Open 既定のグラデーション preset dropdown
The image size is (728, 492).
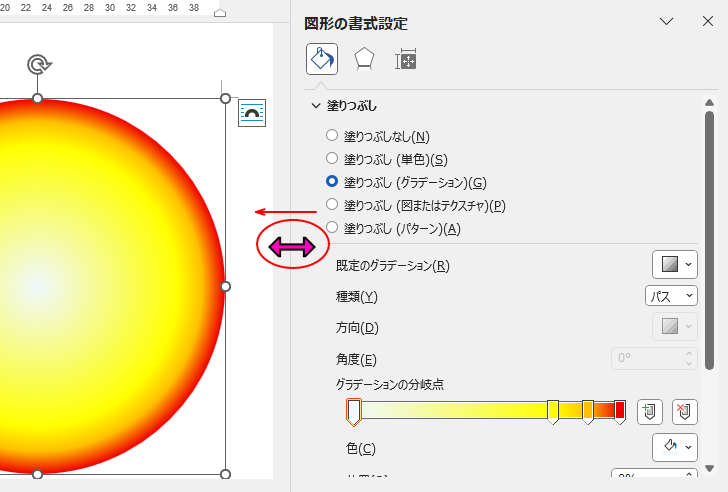675,265
